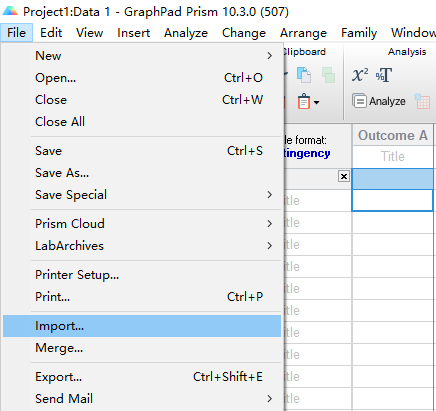This screenshot has height=411, width=436.
Task: Choose Close from the File menu
Action: pos(142,100)
